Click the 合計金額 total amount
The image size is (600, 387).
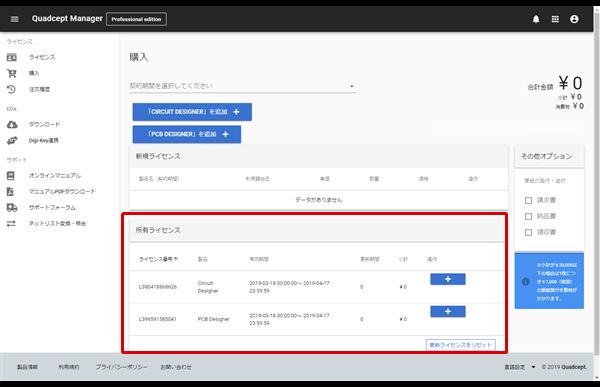pos(555,84)
